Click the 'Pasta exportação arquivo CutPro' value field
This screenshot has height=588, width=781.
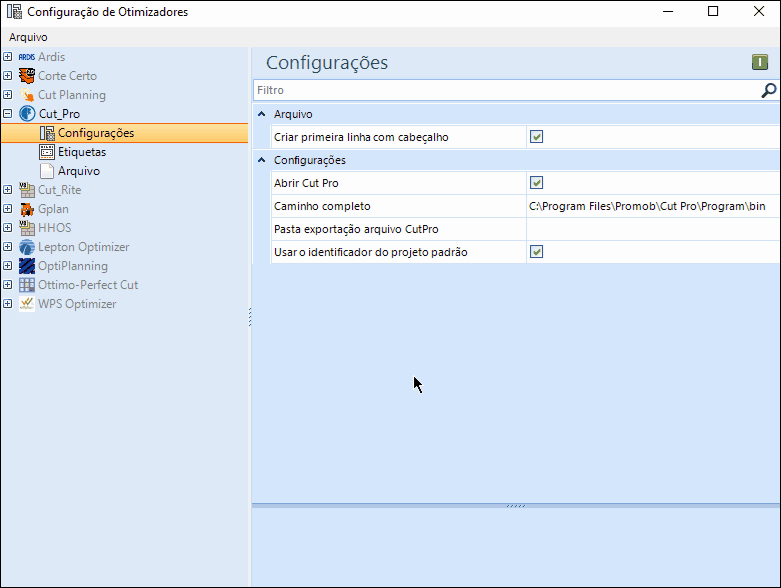coord(650,229)
